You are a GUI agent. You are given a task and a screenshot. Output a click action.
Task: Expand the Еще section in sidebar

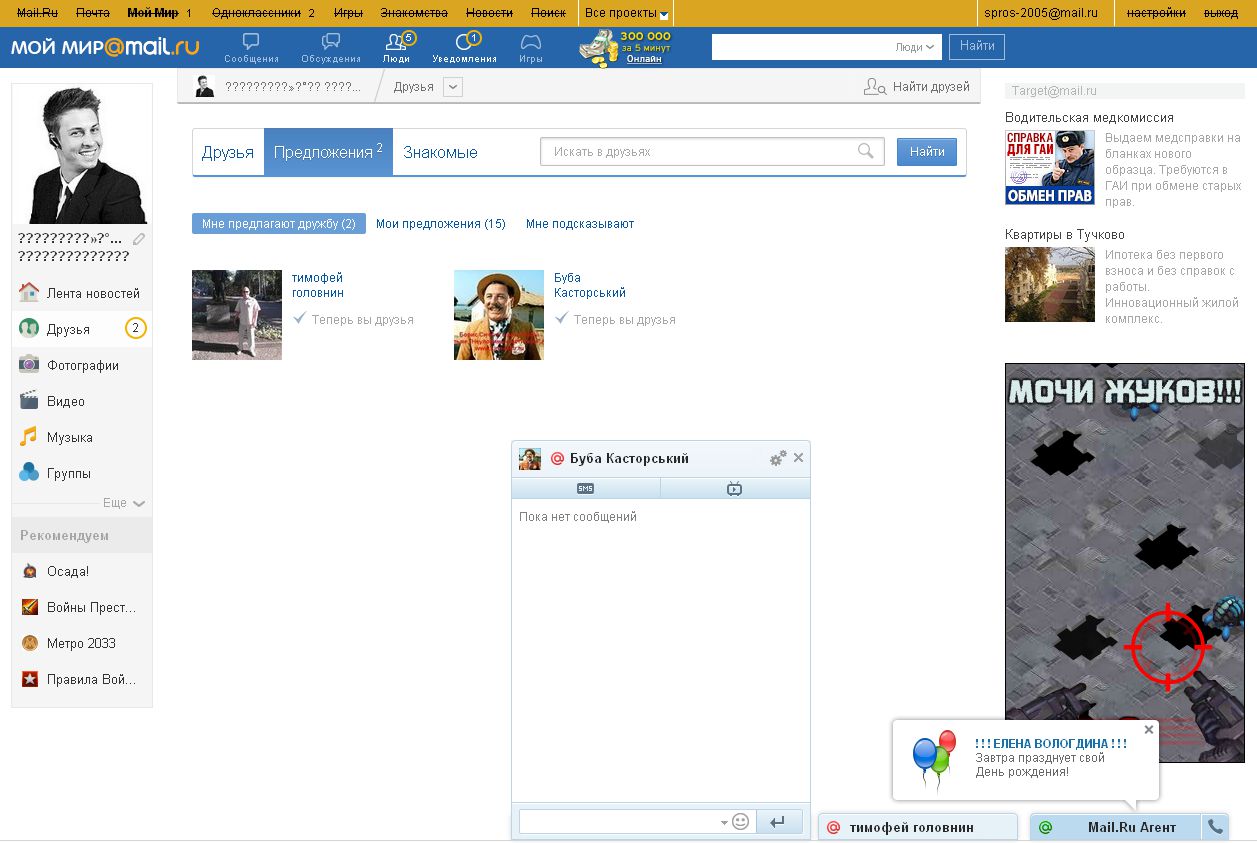click(124, 503)
